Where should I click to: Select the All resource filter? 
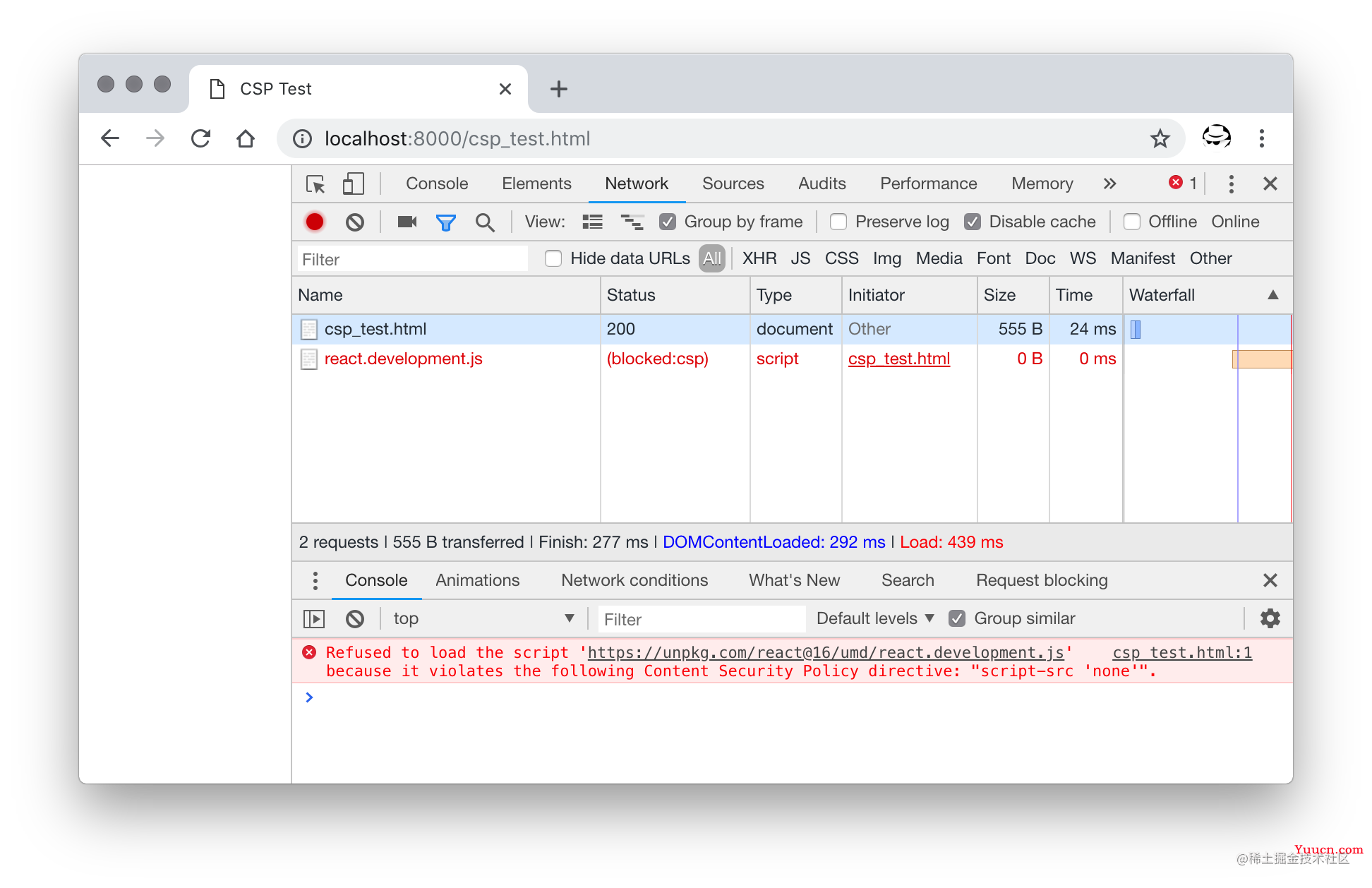pos(712,258)
